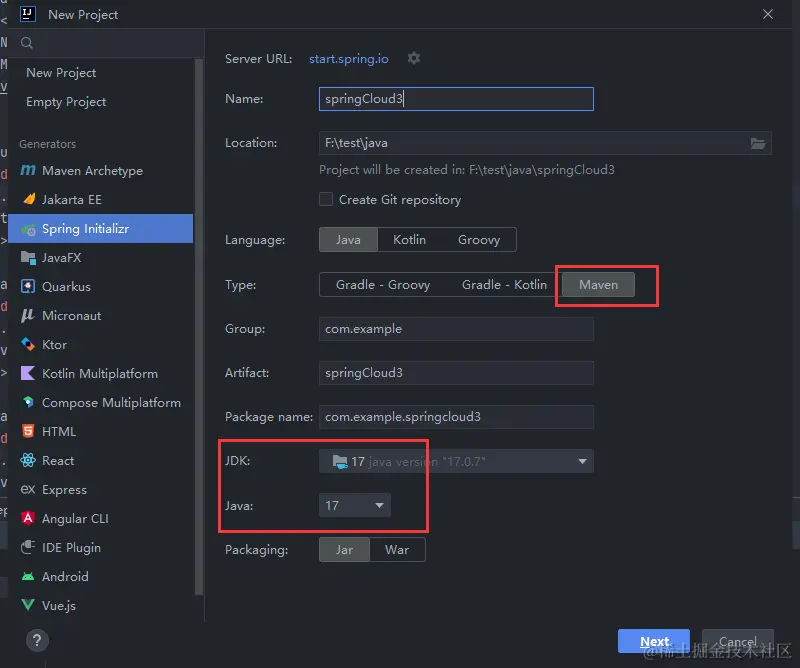Screen dimensions: 800x668
Task: Click the project Name input field
Action: click(x=456, y=99)
